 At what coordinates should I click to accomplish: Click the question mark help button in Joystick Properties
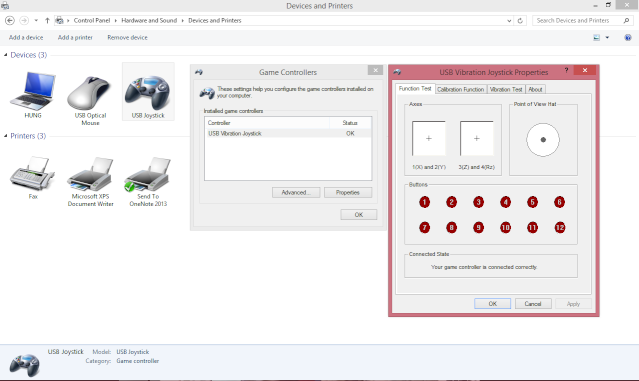(x=566, y=70)
